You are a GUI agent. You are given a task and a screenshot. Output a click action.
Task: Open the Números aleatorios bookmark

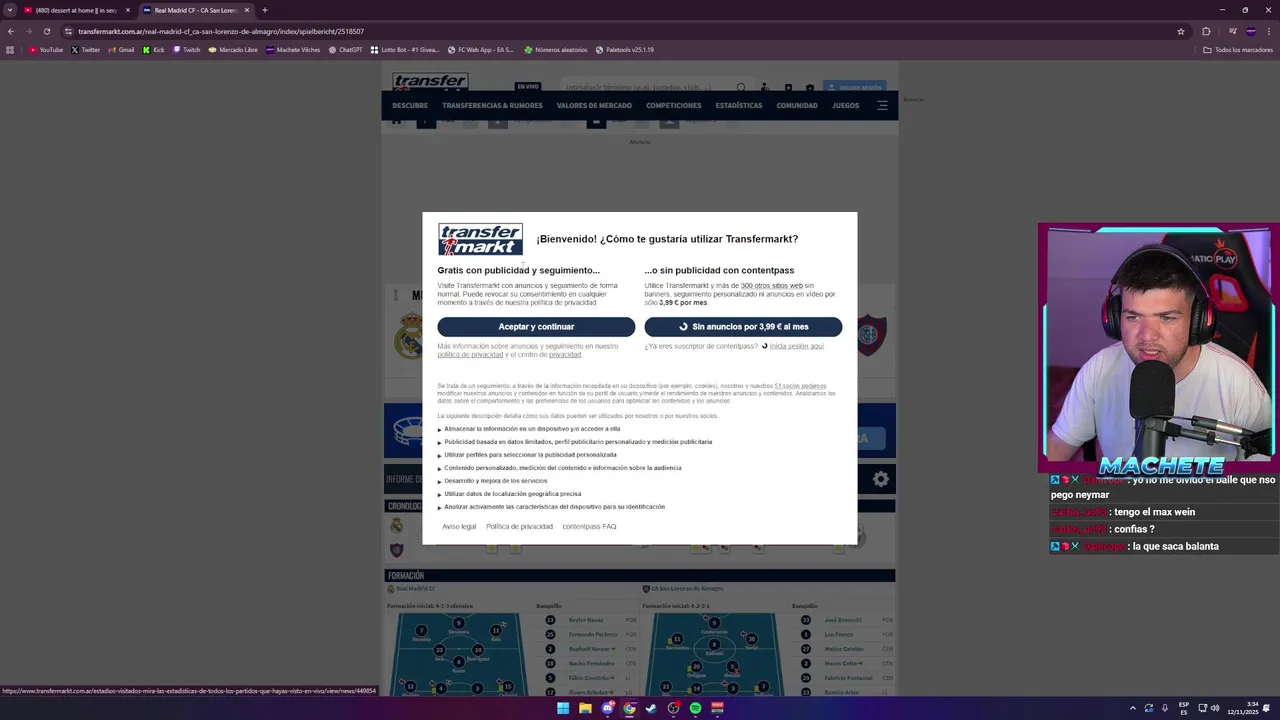[555, 49]
